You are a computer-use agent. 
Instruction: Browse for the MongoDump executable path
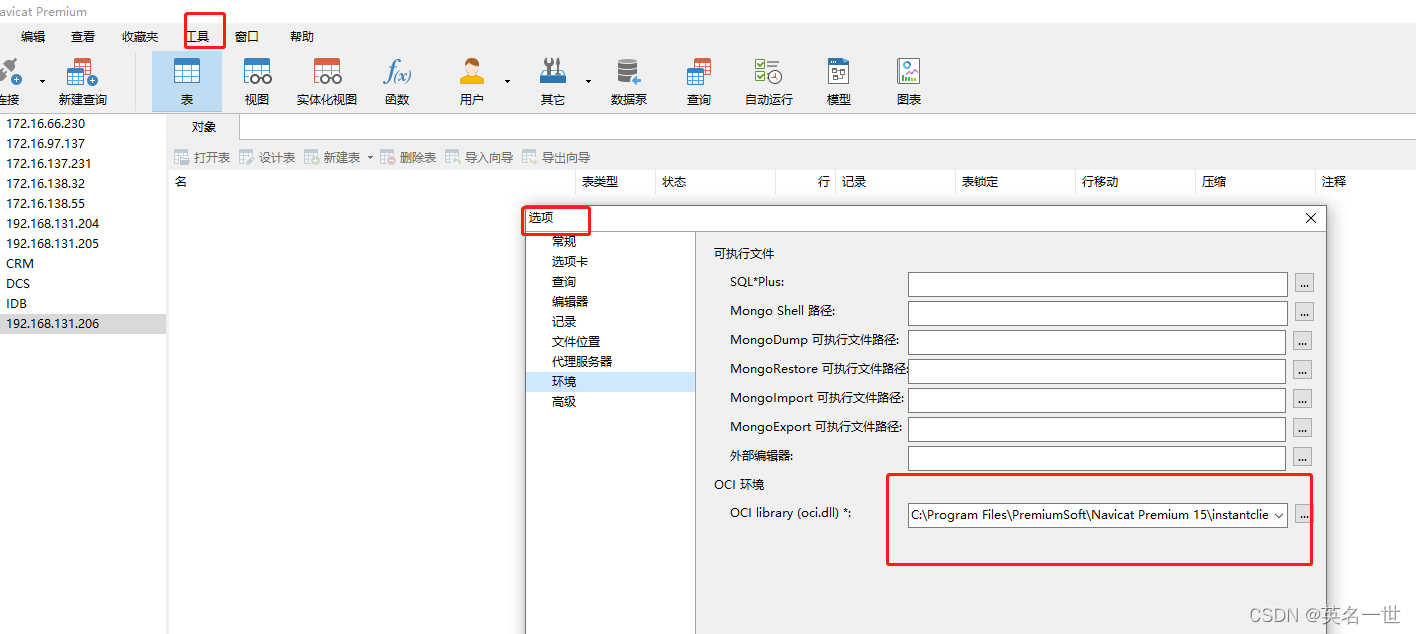[x=1302, y=341]
